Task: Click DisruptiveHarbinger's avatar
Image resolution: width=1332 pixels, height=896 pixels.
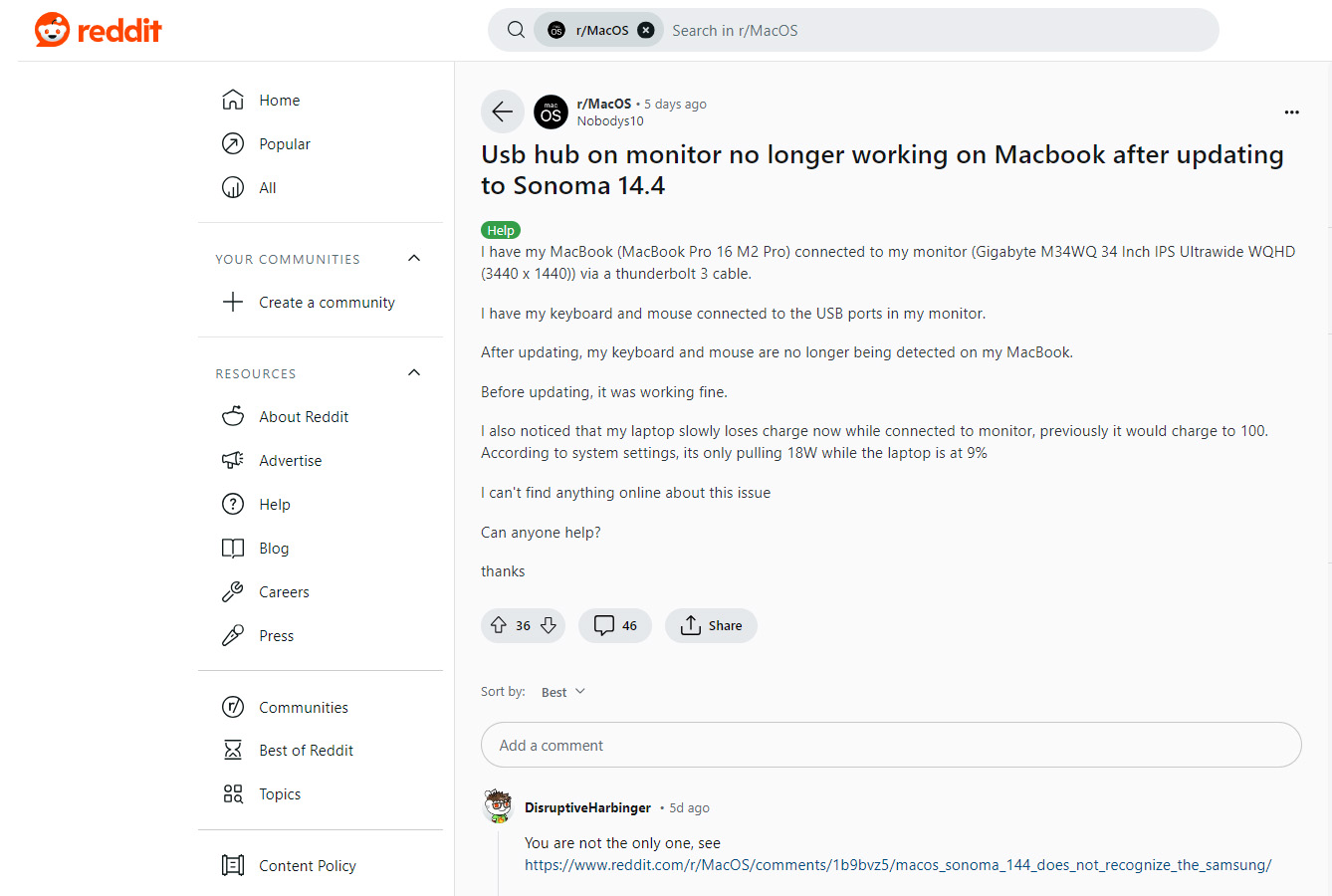Action: click(x=498, y=806)
